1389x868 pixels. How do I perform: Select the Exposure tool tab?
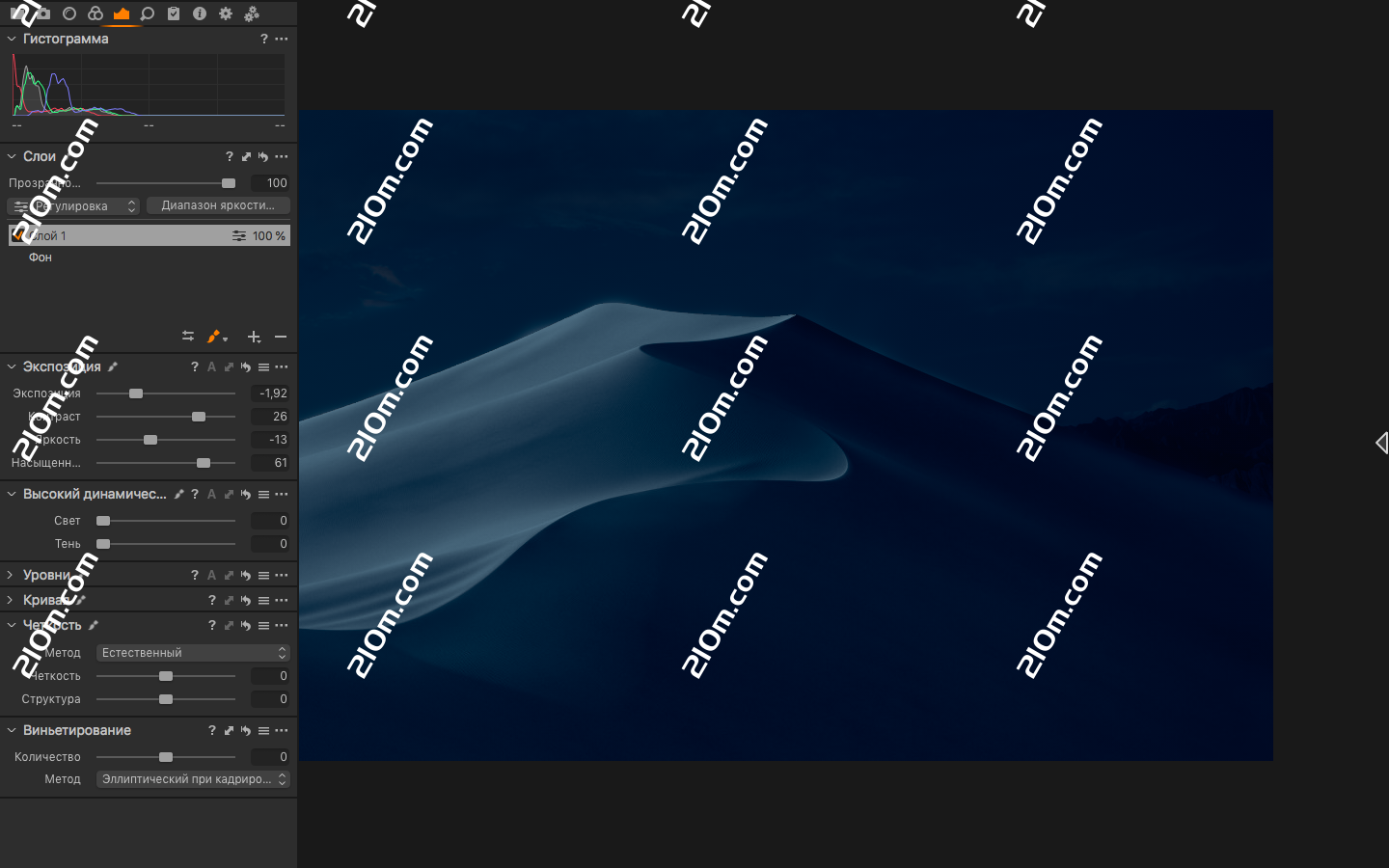coord(121,14)
